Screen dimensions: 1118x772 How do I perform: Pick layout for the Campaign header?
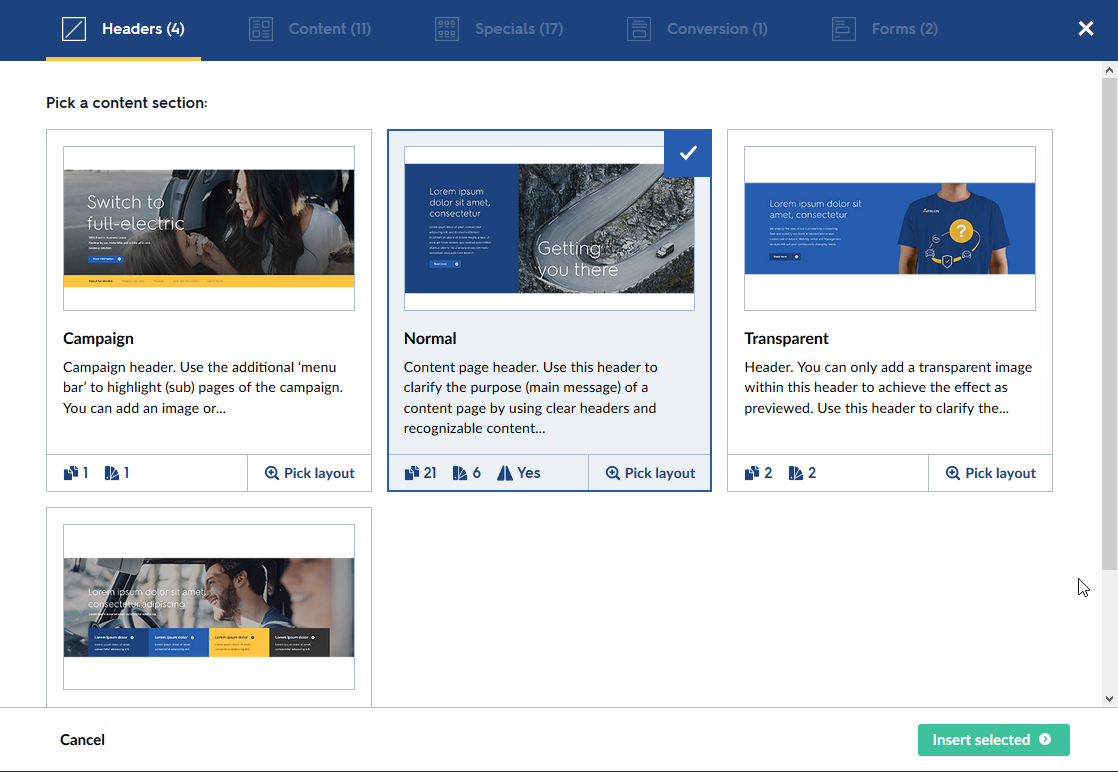pos(309,473)
